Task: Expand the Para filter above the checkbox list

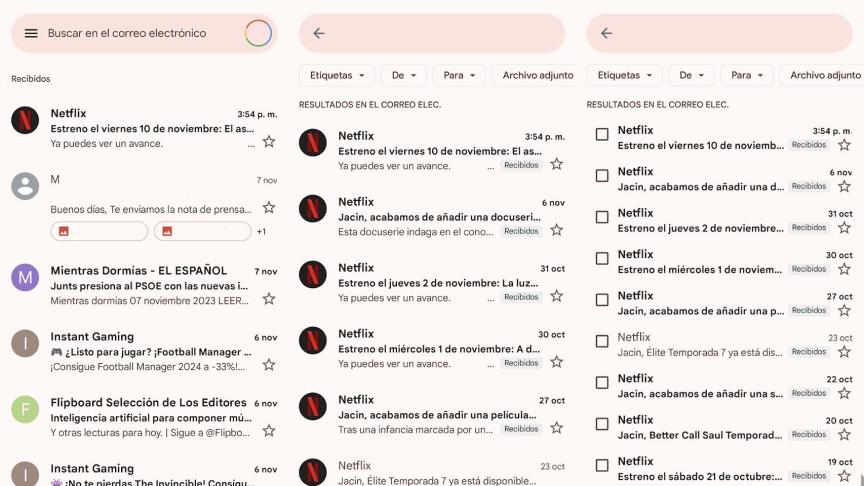Action: [x=748, y=75]
